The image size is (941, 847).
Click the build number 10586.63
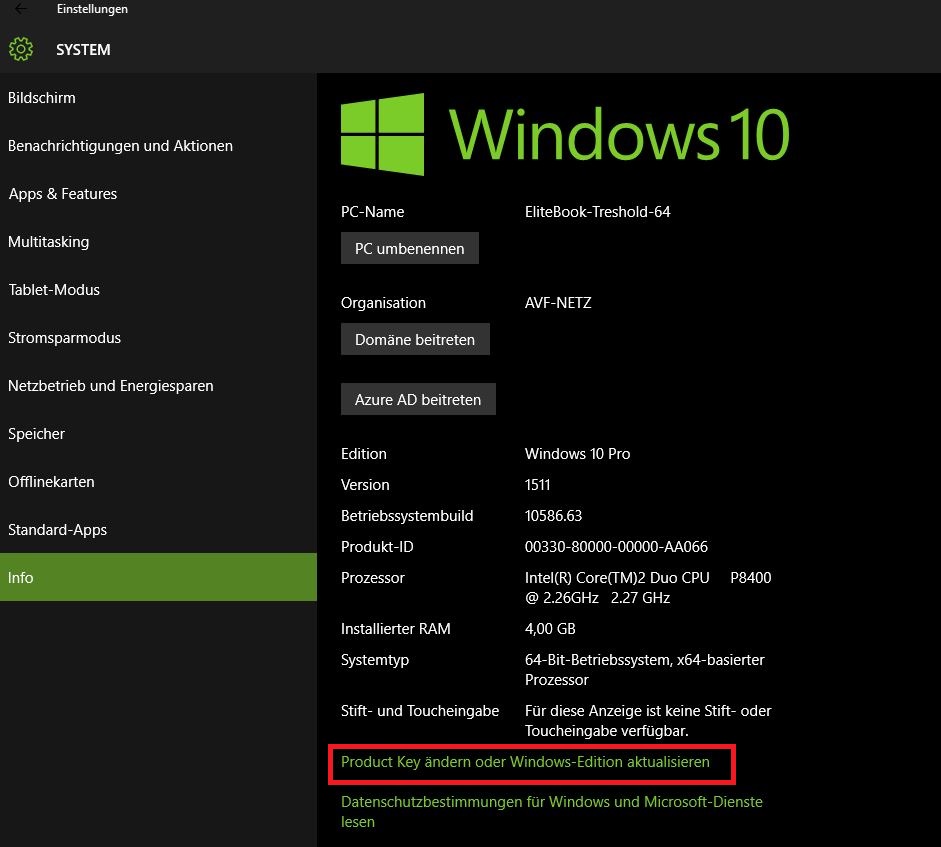(553, 516)
